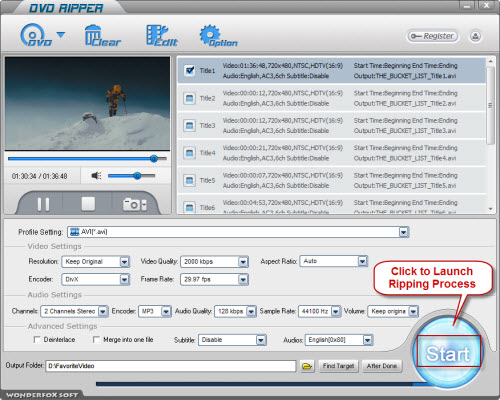This screenshot has height=400, width=500.
Task: Click the After Done button
Action: tap(382, 366)
